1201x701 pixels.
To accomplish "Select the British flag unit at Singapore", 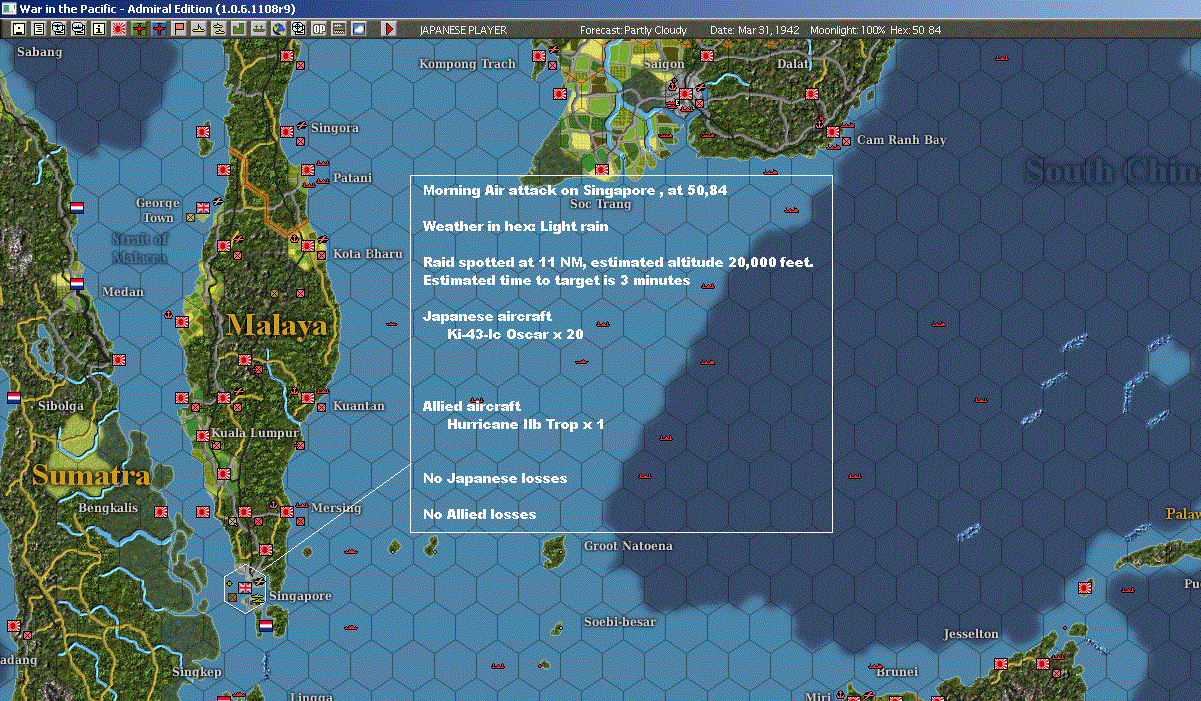I will tap(245, 588).
